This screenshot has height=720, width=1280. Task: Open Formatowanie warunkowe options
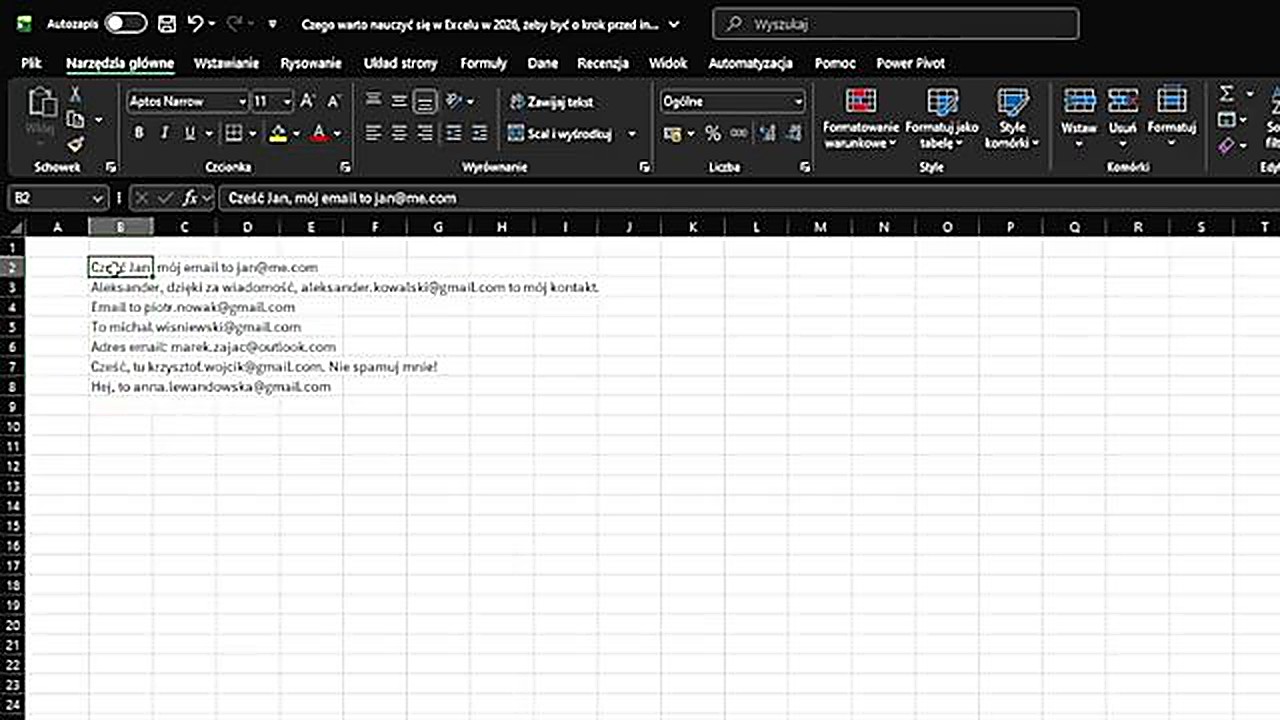(x=861, y=120)
